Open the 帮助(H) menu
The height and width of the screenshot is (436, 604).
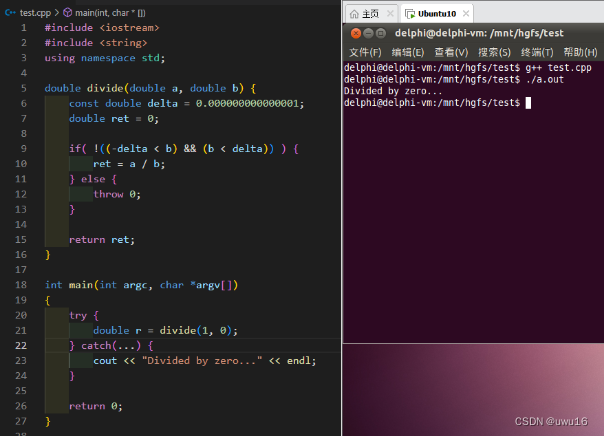[580, 52]
